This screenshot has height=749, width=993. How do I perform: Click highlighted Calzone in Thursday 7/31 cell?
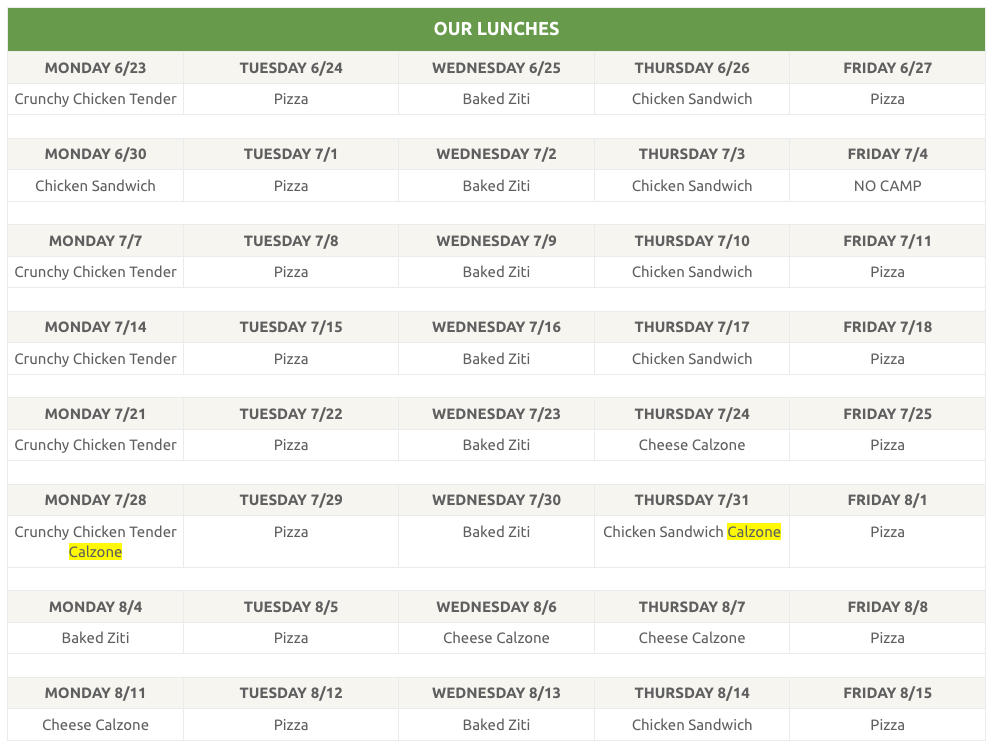click(x=754, y=532)
